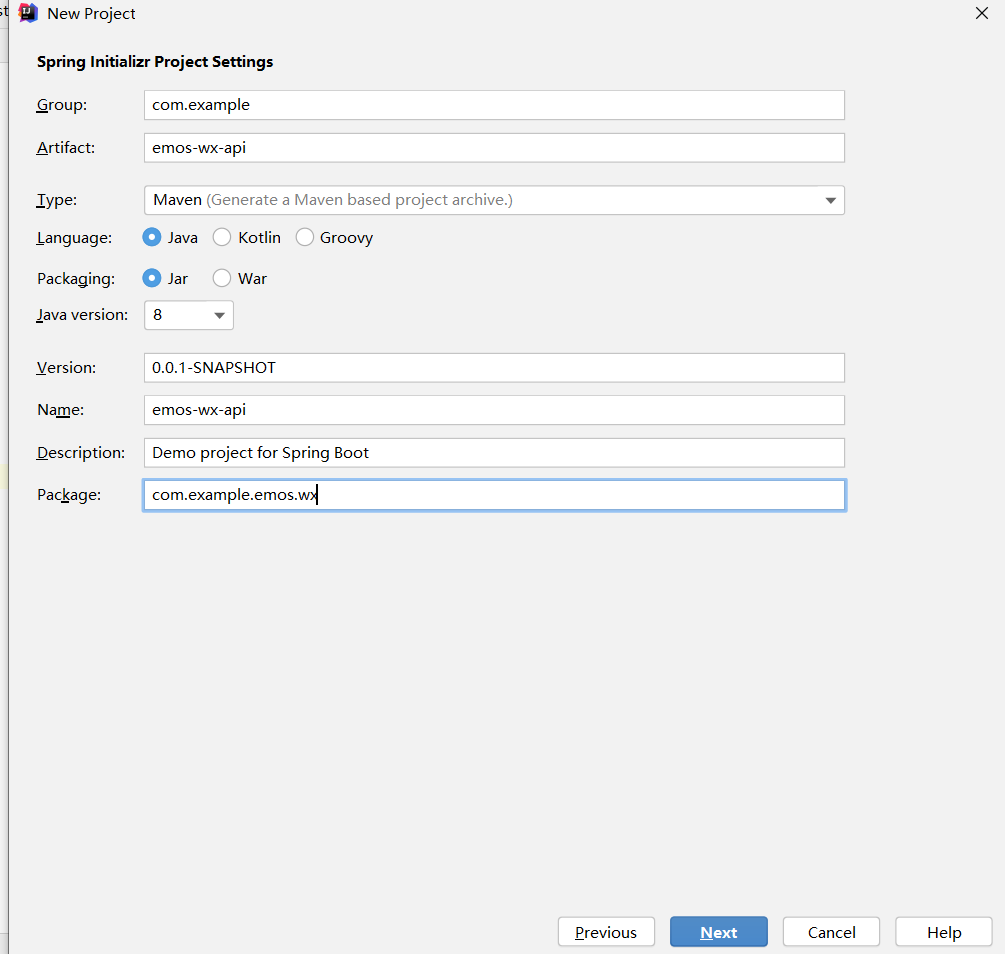Open Help for project settings
This screenshot has height=954, width=1005.
943,932
